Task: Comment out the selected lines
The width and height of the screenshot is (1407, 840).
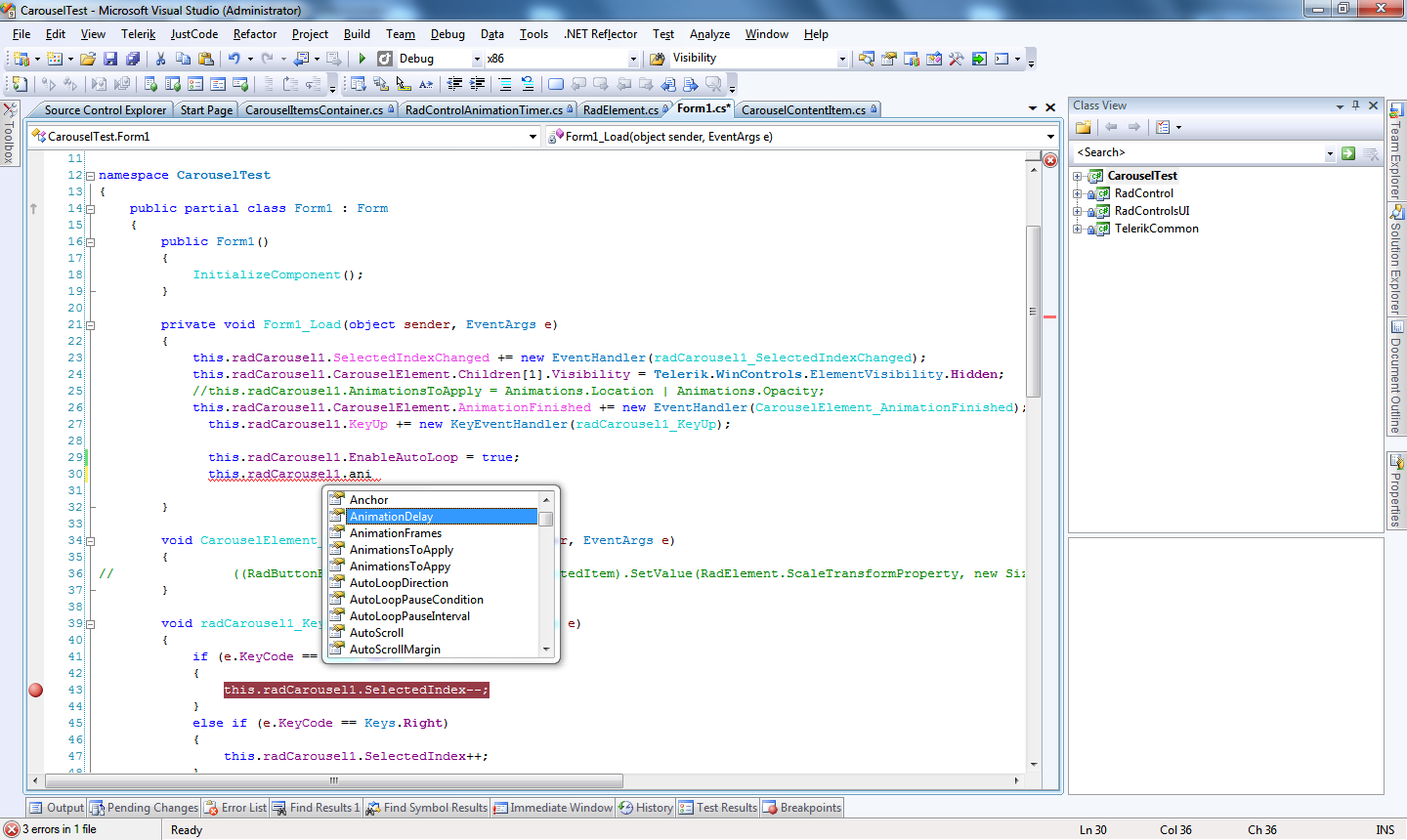Action: (x=505, y=84)
